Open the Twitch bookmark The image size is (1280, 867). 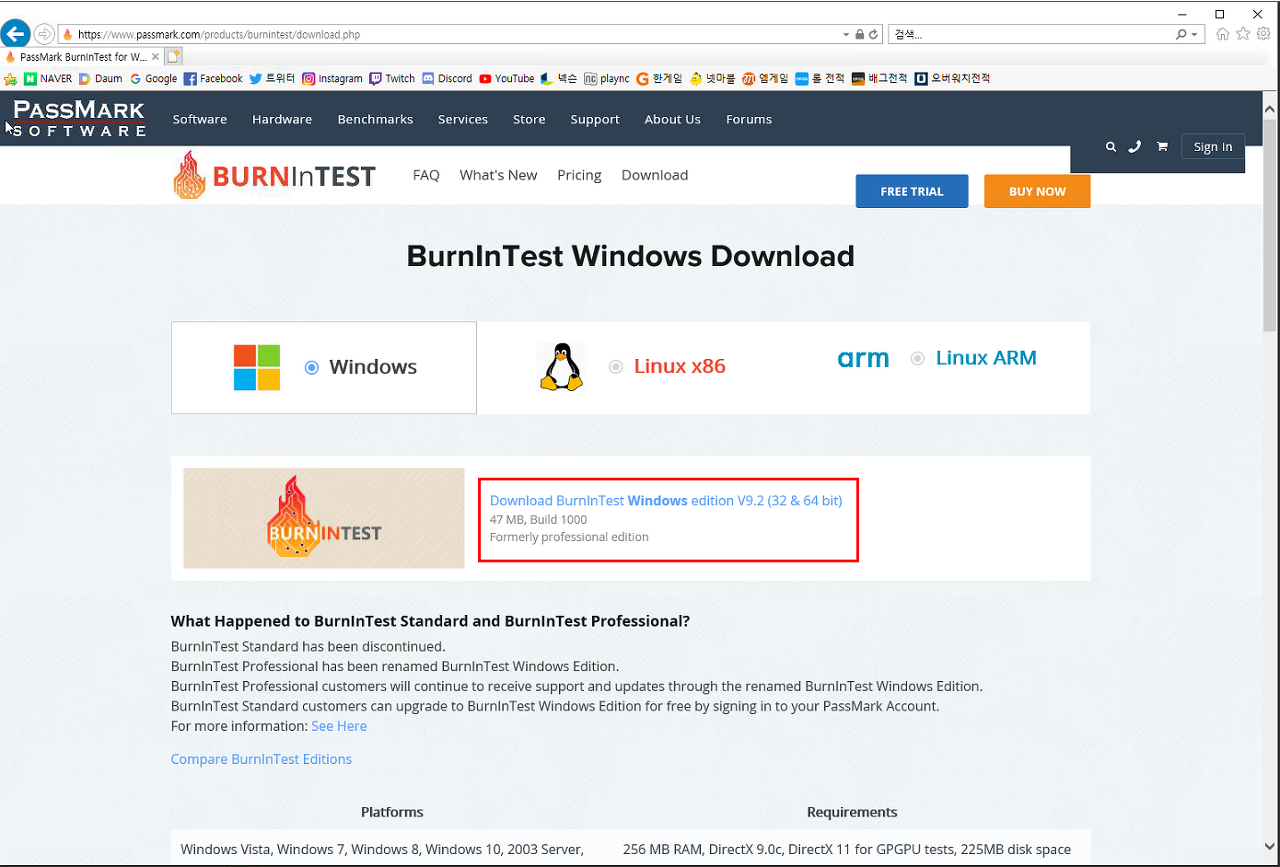click(x=392, y=79)
